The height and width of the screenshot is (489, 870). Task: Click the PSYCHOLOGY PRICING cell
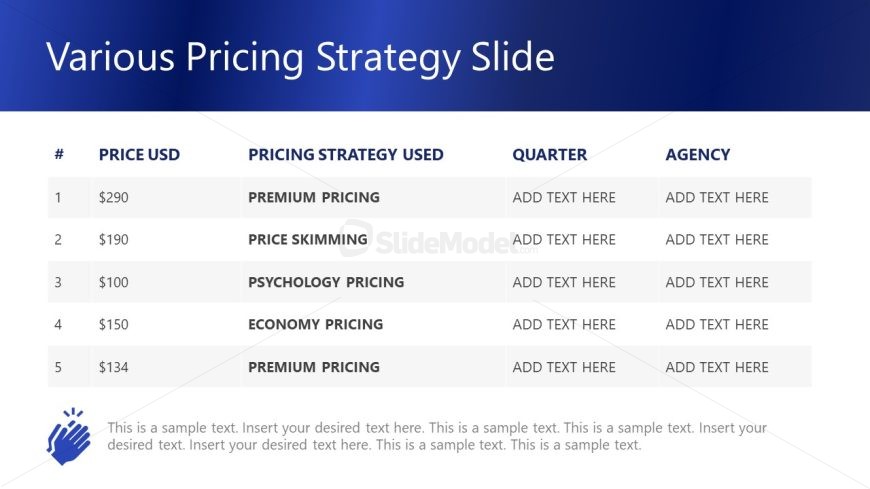point(326,282)
